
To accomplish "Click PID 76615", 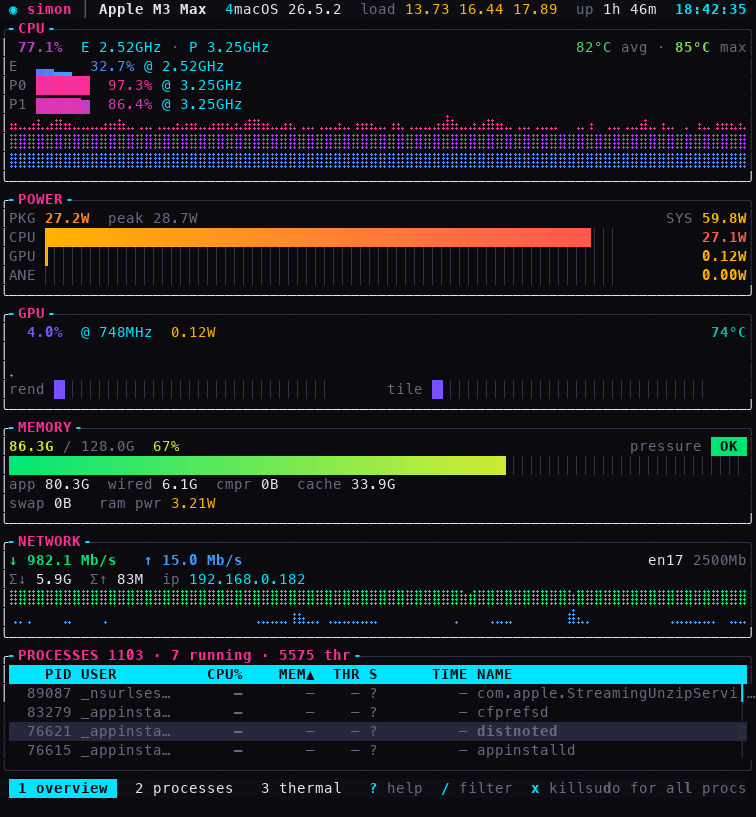I will coord(49,750).
